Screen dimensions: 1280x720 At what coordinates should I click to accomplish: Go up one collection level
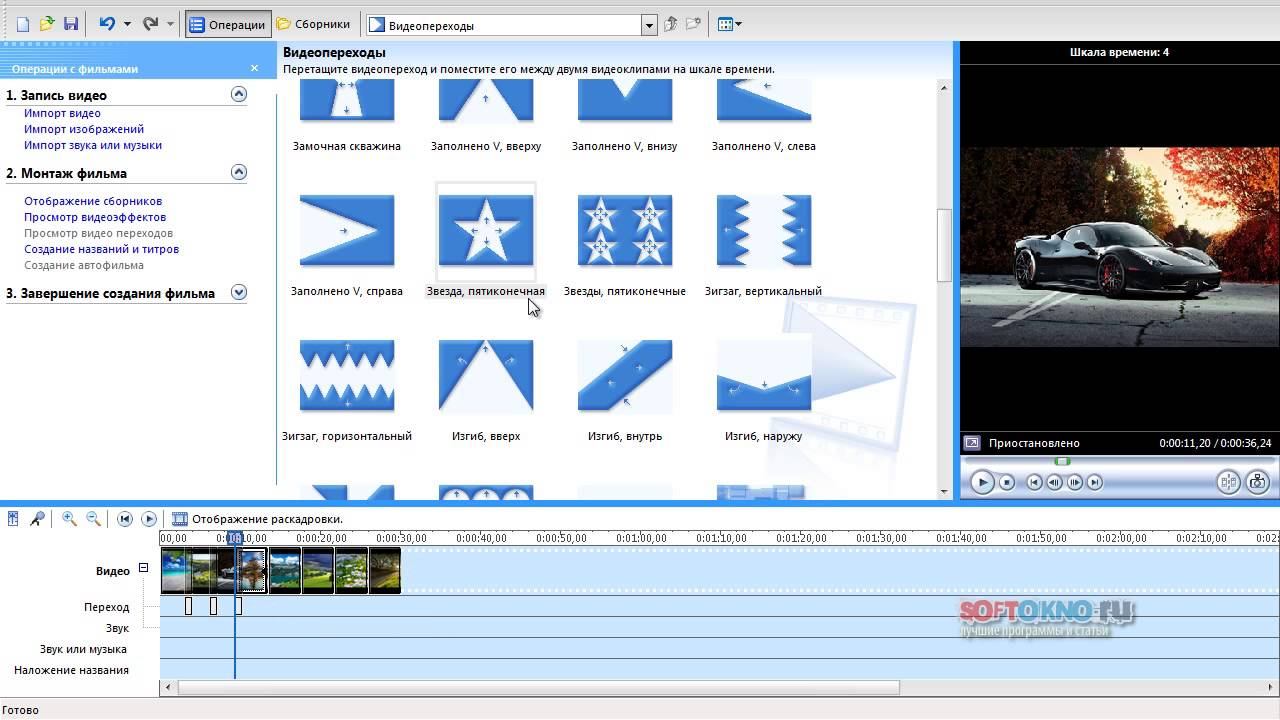pyautogui.click(x=671, y=24)
